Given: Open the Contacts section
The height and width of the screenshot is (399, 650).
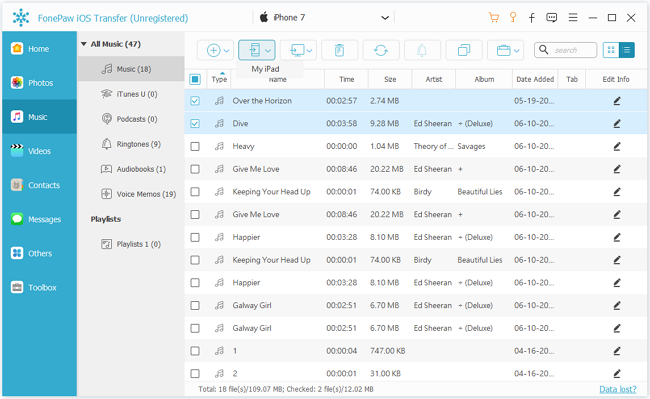Looking at the screenshot, I should tap(39, 185).
